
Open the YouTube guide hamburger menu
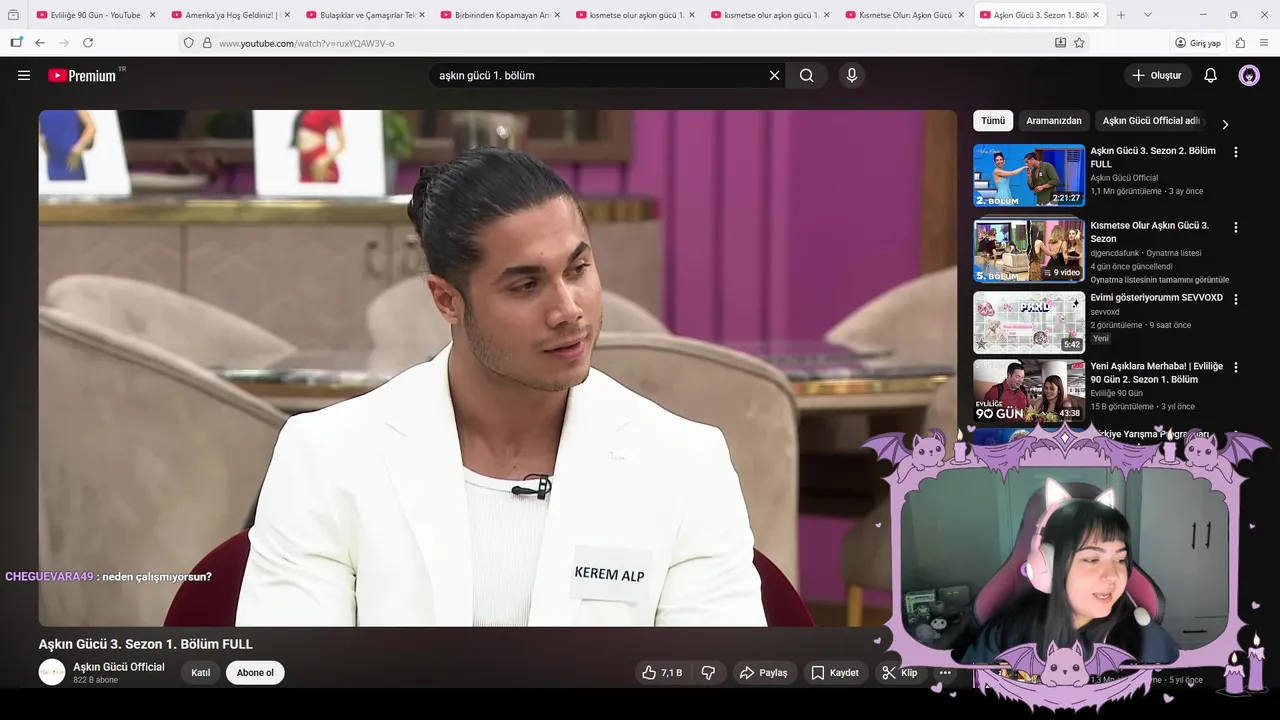[24, 75]
